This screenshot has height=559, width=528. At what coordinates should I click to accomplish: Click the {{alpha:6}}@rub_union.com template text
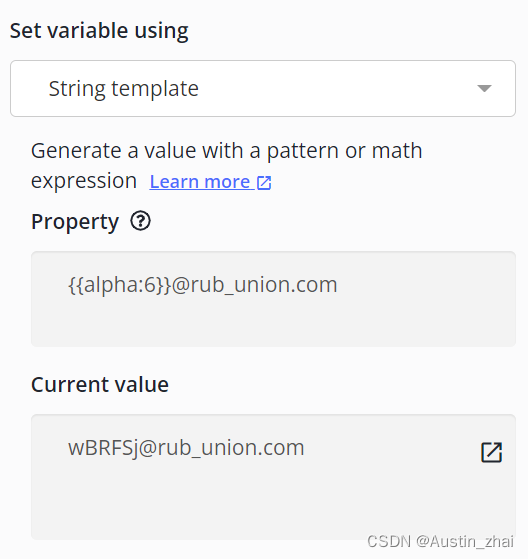[x=203, y=285]
